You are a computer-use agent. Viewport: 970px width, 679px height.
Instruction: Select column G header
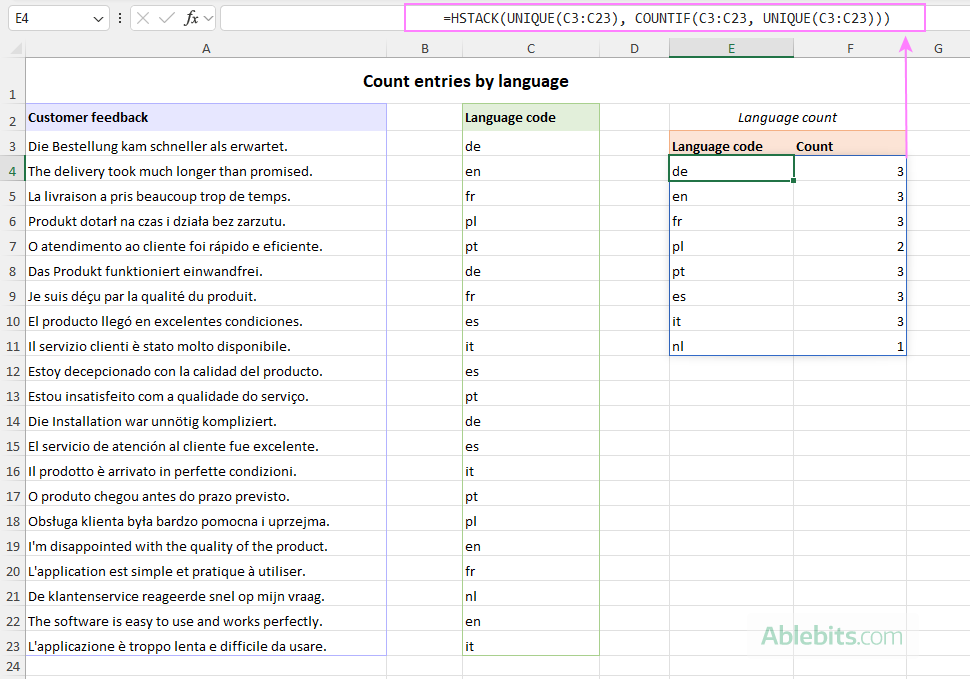938,48
